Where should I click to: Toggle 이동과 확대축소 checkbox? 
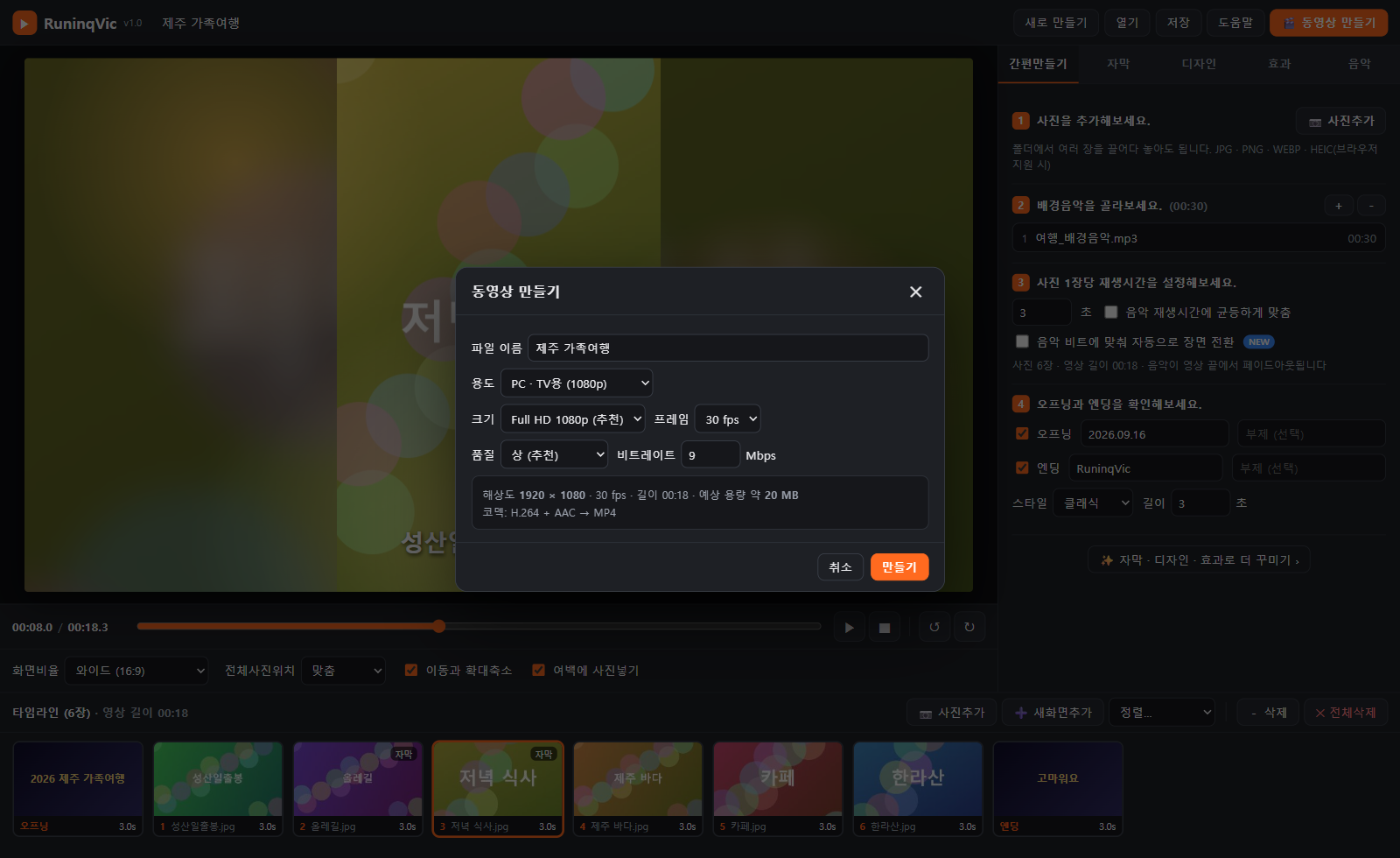click(411, 670)
